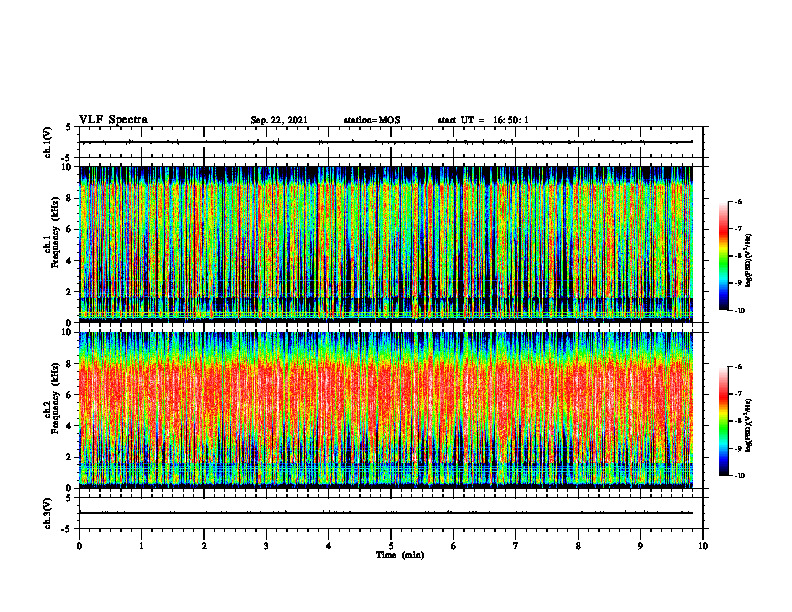The height and width of the screenshot is (612, 792).
Task: Select the "start UT = 16:50:1" text
Action: point(483,120)
